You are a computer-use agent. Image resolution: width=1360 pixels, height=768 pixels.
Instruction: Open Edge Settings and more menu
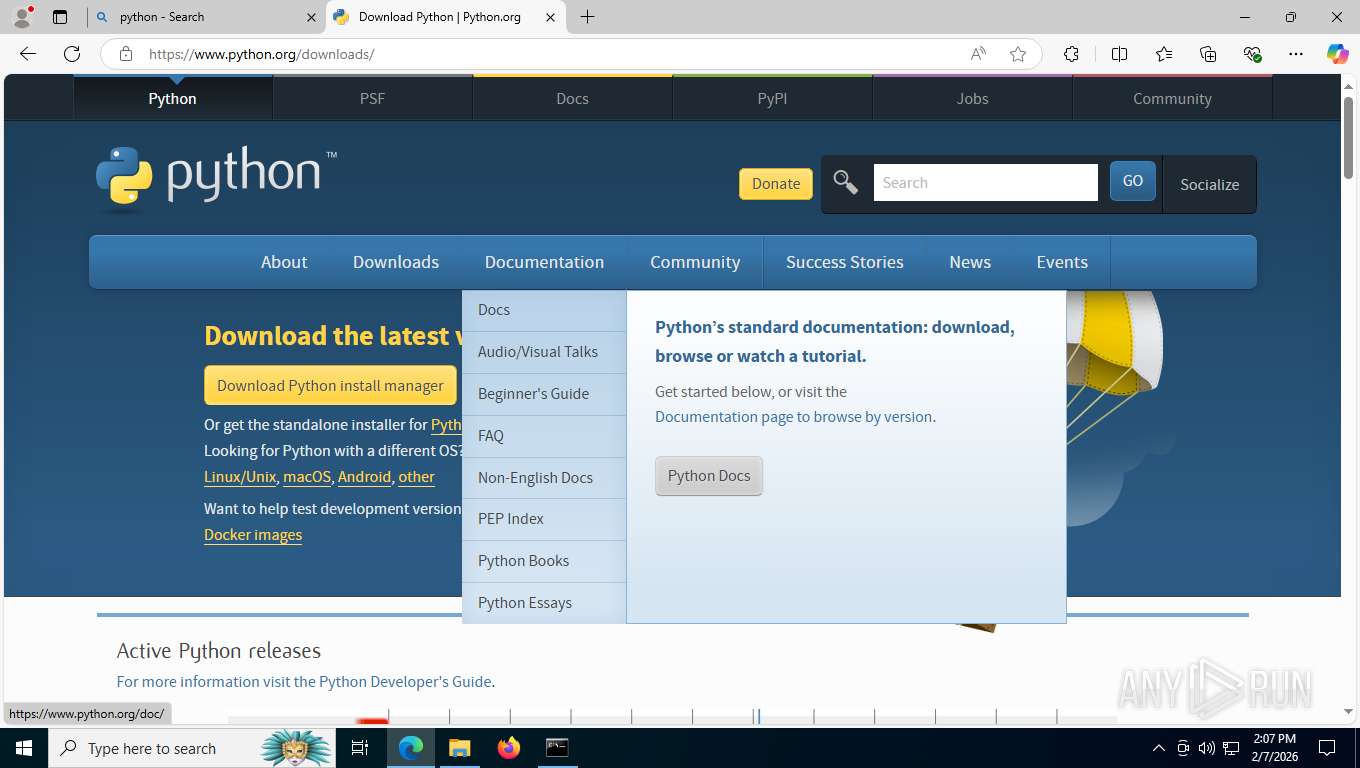pos(1296,54)
